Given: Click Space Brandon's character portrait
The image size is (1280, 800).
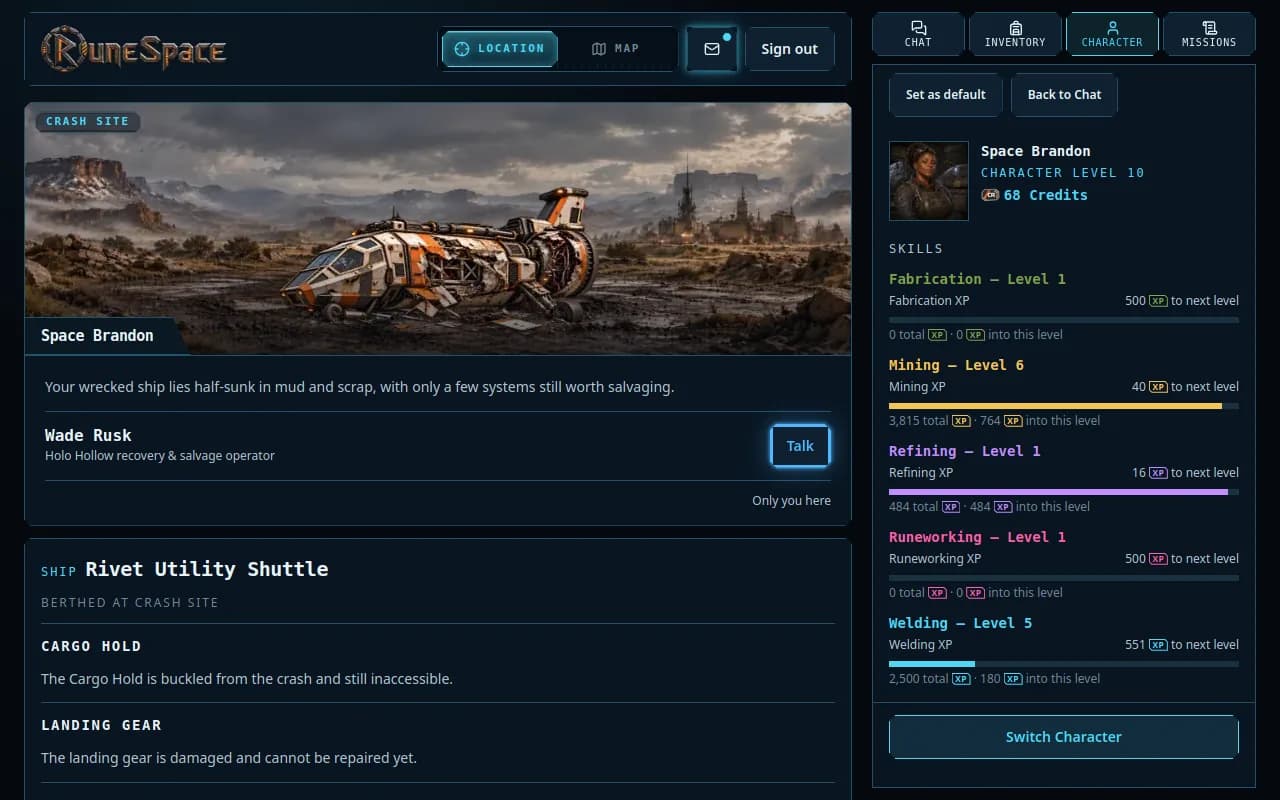Looking at the screenshot, I should coord(929,181).
